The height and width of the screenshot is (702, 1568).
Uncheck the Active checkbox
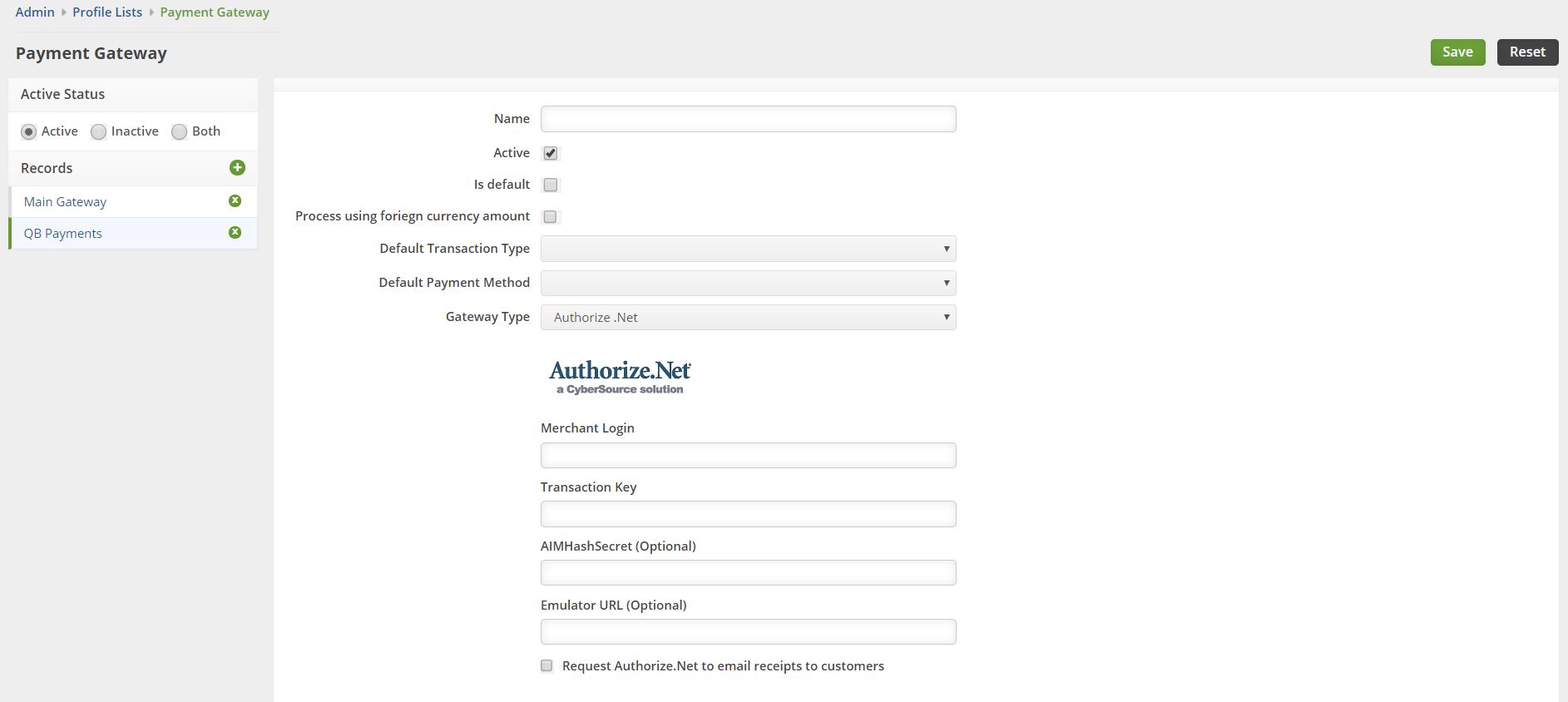tap(550, 153)
